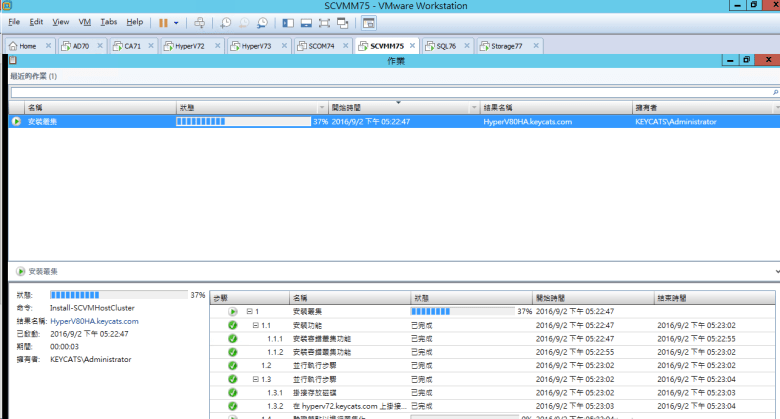Click the Send Ctrl+Alt+Del toolbar icon

pos(199,22)
